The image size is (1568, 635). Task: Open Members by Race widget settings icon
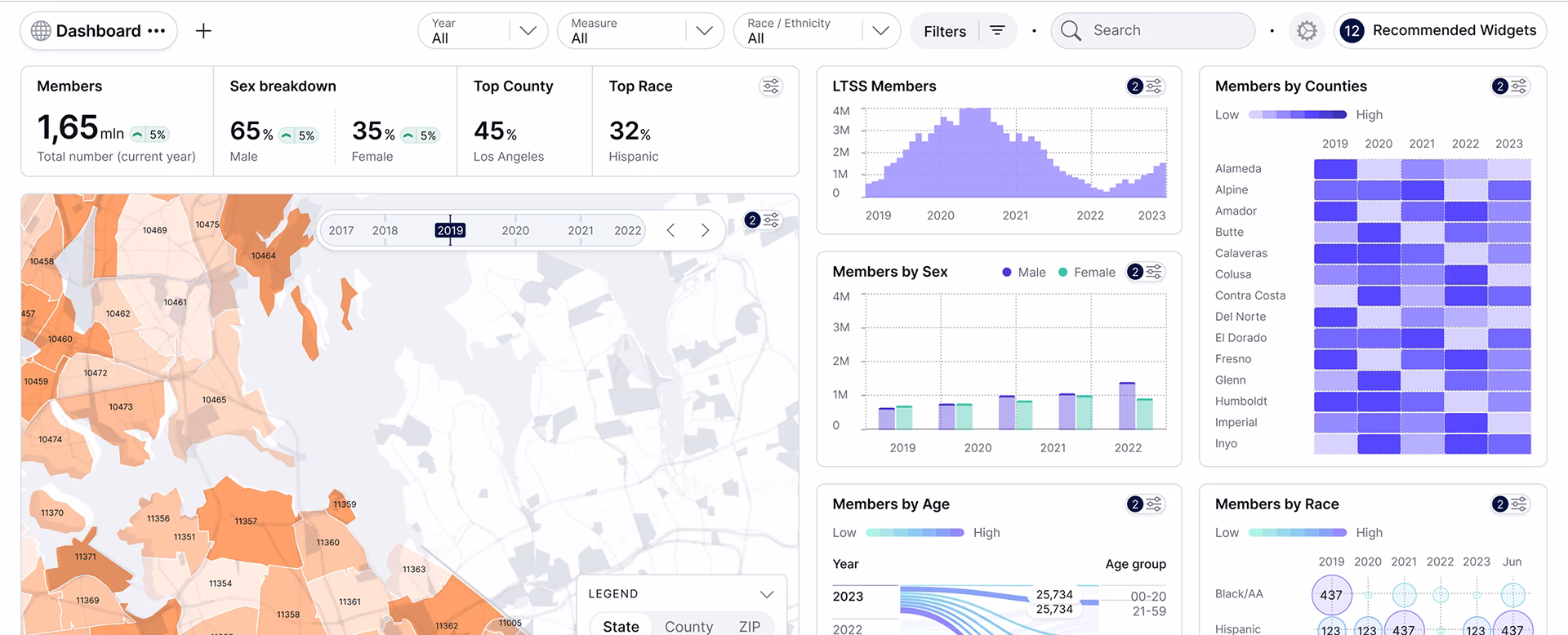click(x=1518, y=504)
